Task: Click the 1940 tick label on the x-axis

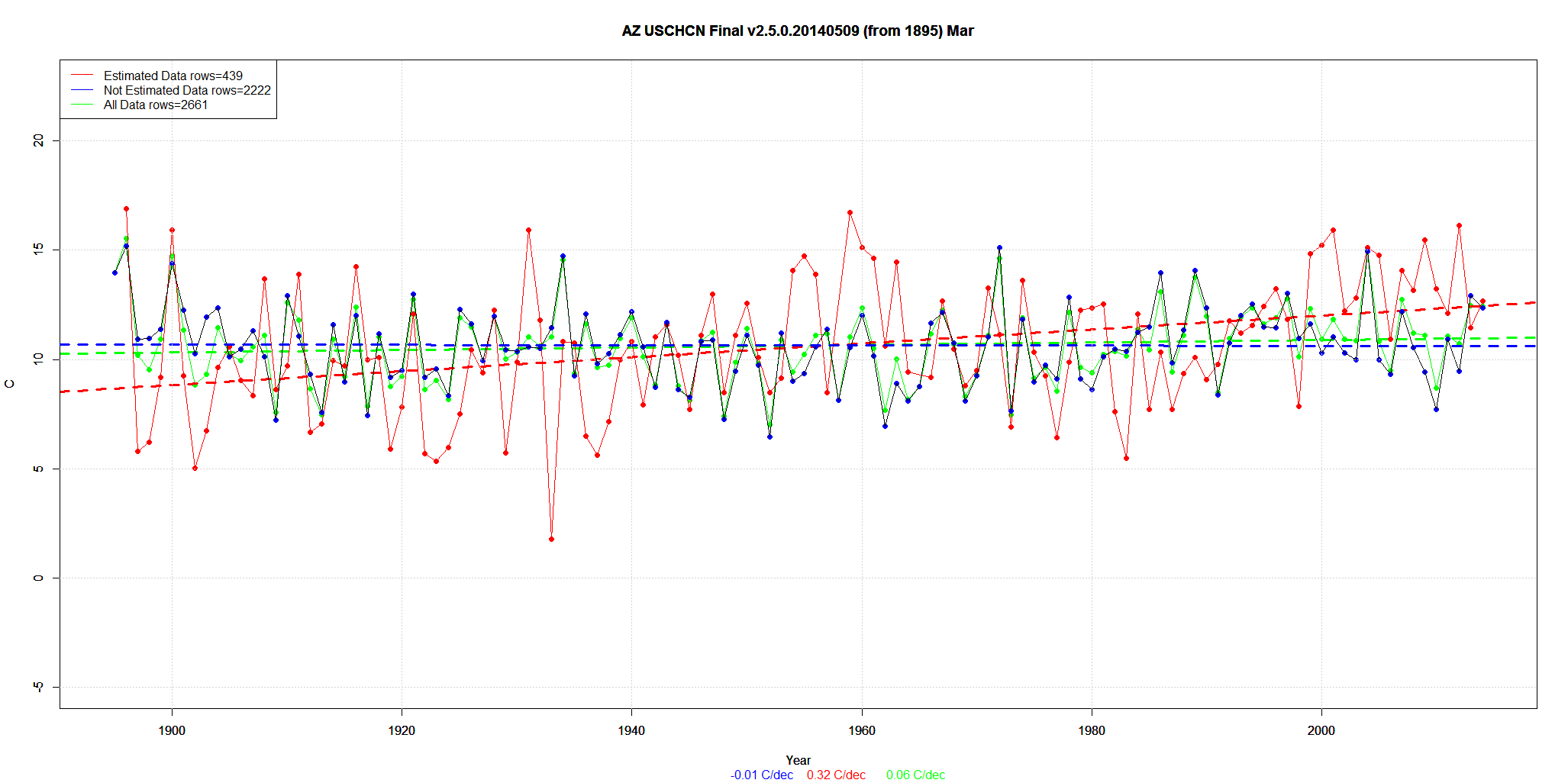Action: point(631,730)
